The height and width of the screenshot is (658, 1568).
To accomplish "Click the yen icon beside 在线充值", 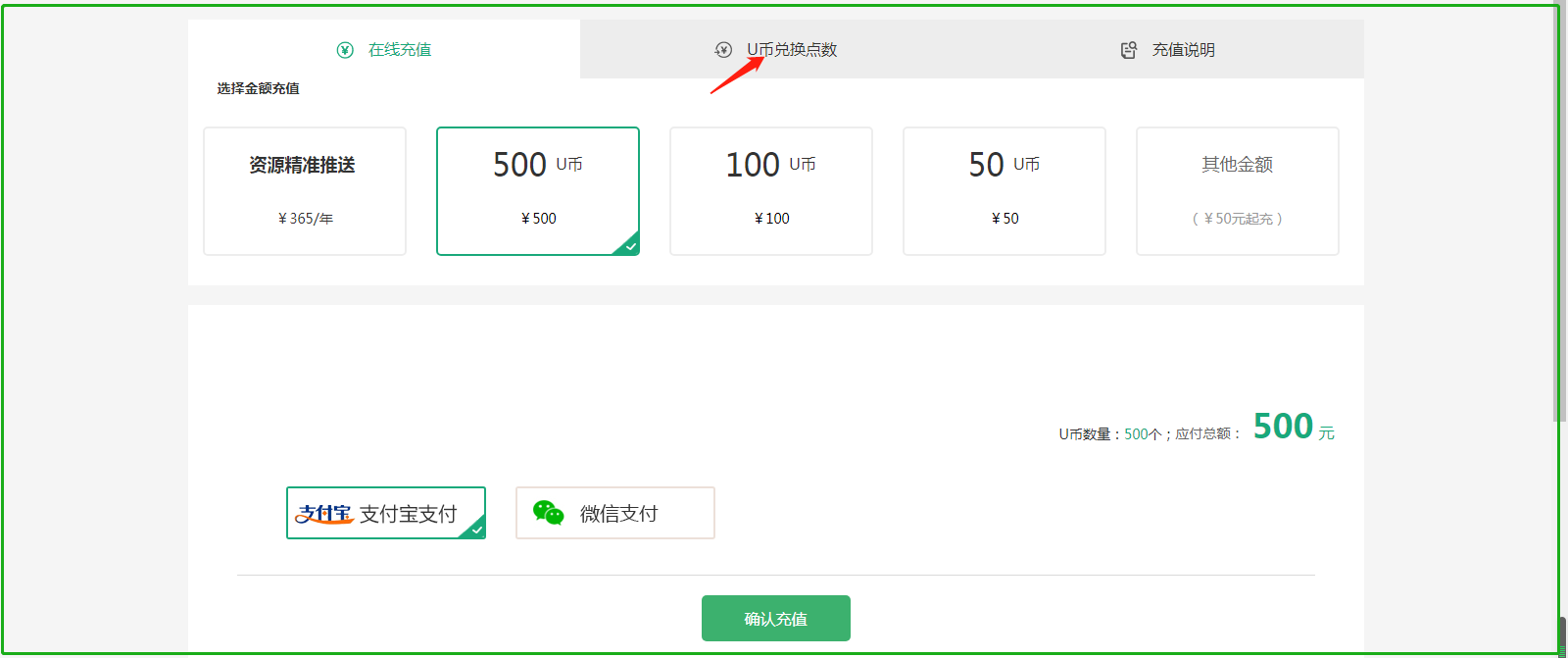I will [x=345, y=50].
